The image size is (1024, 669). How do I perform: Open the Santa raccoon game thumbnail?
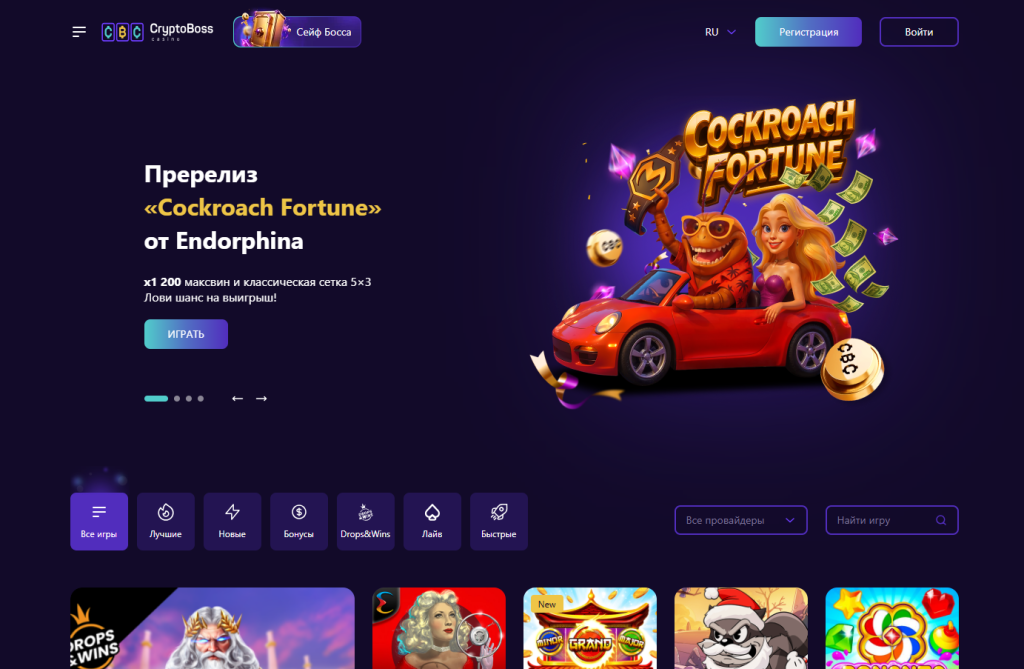741,628
